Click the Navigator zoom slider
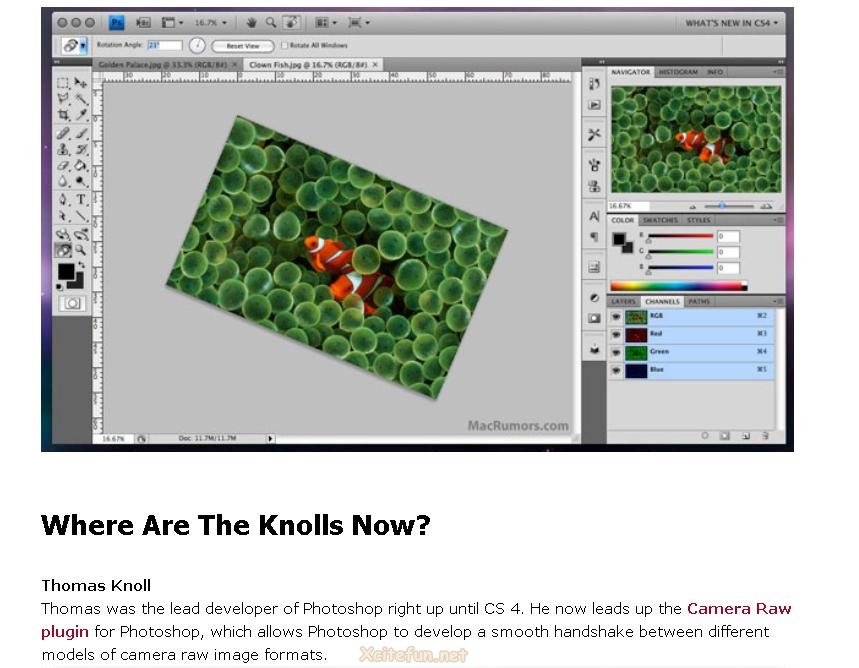The width and height of the screenshot is (859, 668). click(729, 206)
